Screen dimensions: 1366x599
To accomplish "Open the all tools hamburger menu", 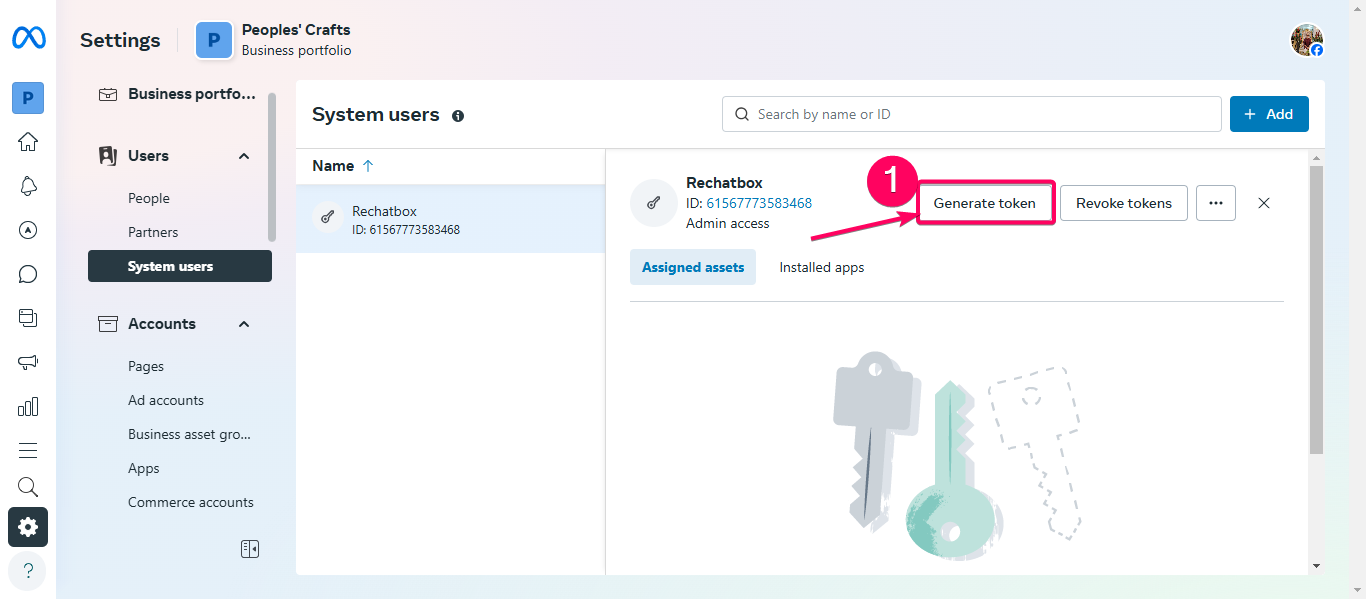I will pyautogui.click(x=28, y=450).
